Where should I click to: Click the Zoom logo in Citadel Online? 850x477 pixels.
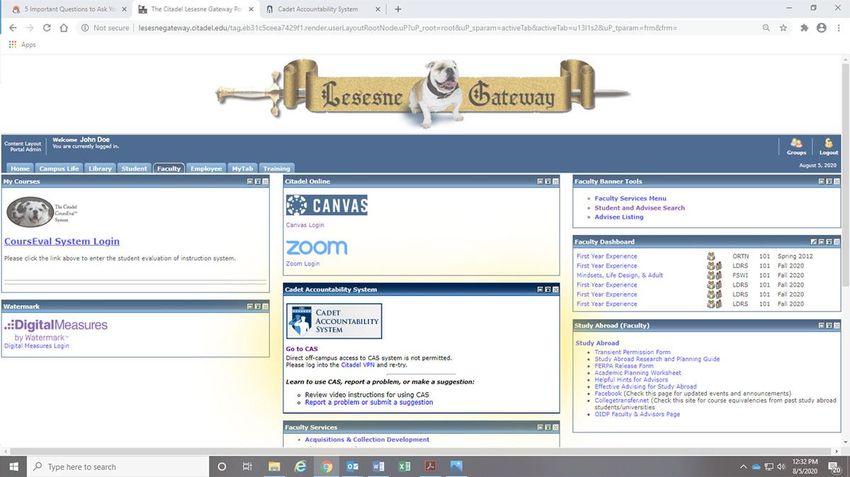(317, 247)
